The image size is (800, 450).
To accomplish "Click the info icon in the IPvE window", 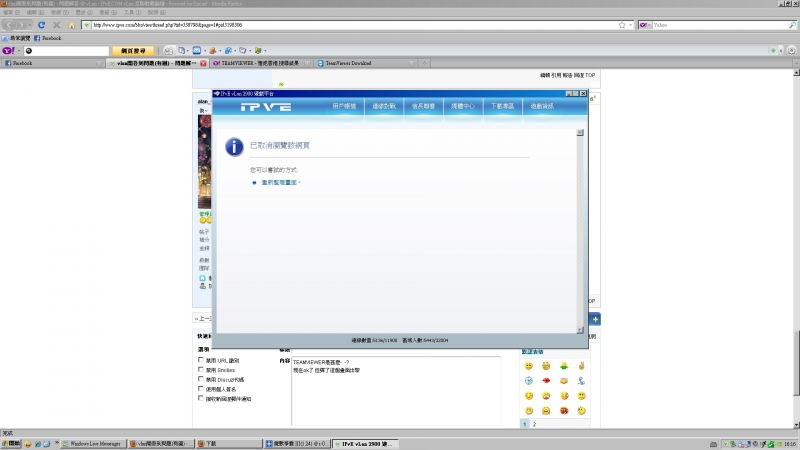I will click(234, 146).
